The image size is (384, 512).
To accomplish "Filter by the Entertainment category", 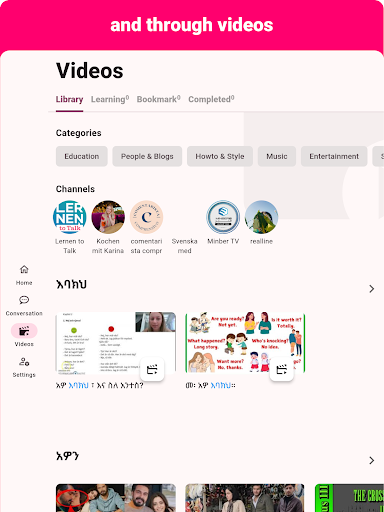I will coord(334,156).
